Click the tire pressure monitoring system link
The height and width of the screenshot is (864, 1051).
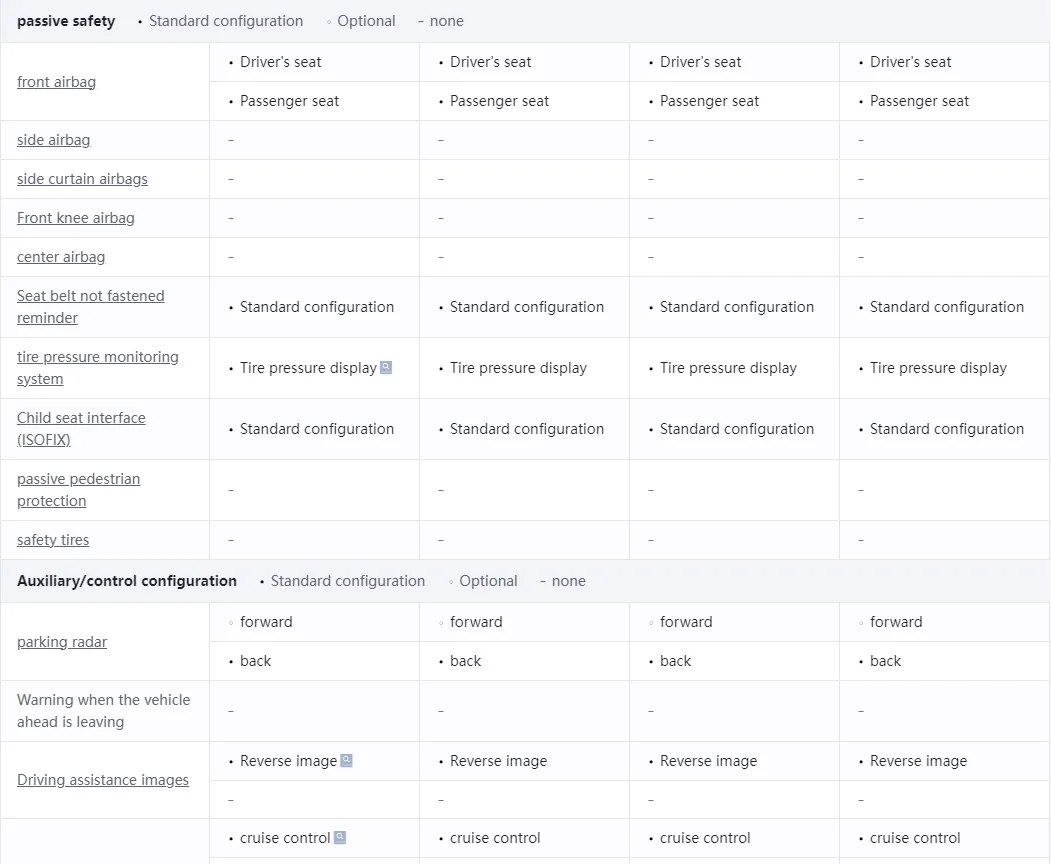tap(97, 368)
